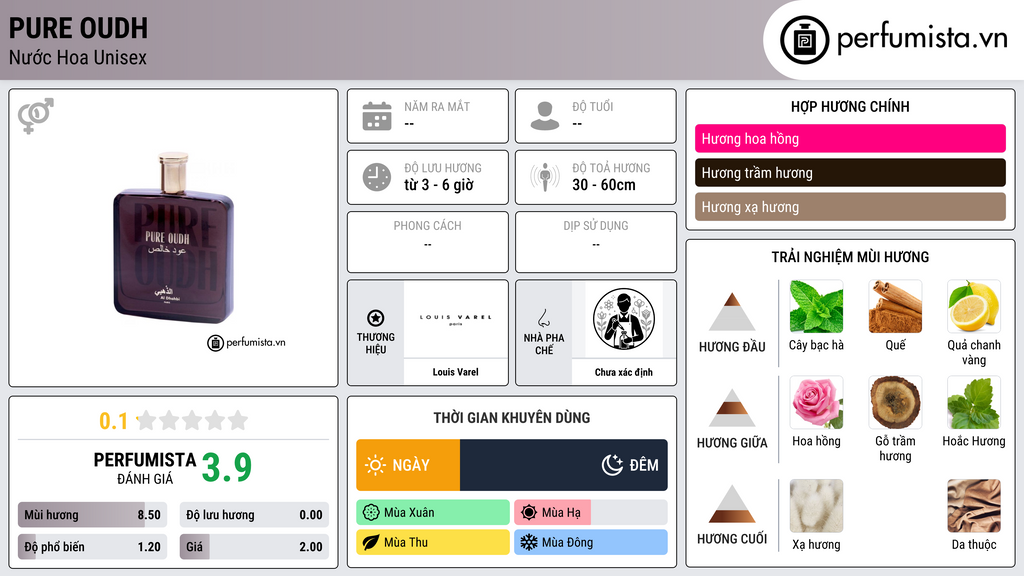
Task: Click the perfumista.vn site name text
Action: [x=923, y=38]
